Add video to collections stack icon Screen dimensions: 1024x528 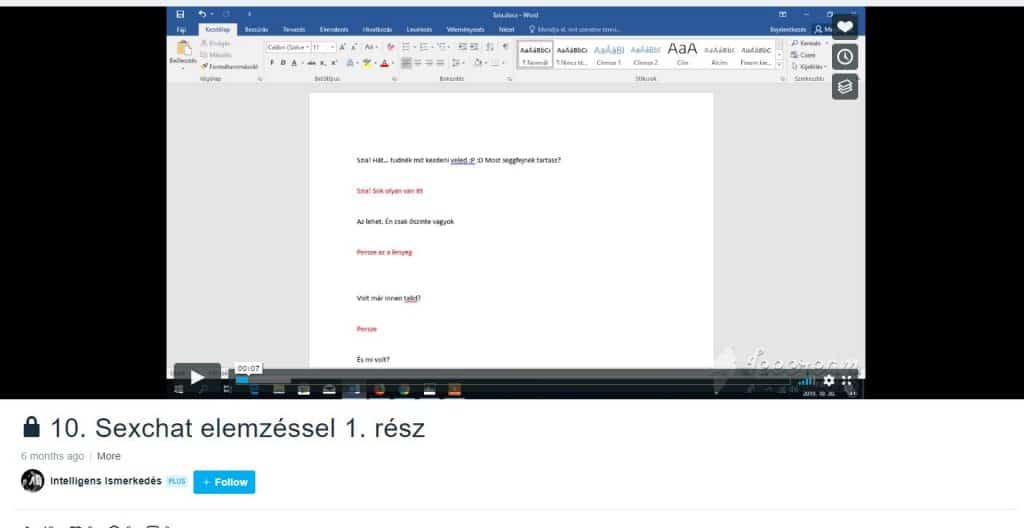pos(845,87)
